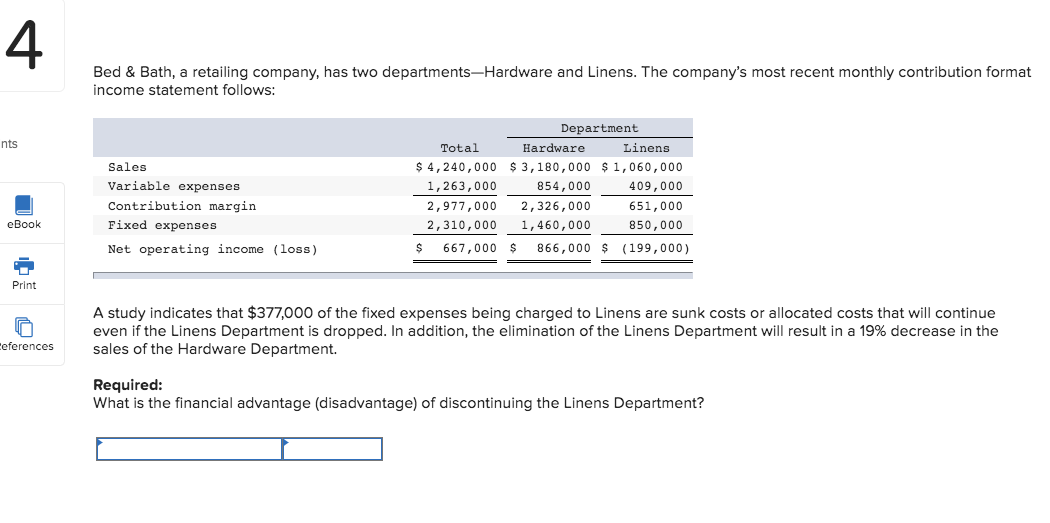The image size is (1050, 523).
Task: Click the Net operating income (loss) label
Action: (x=213, y=249)
